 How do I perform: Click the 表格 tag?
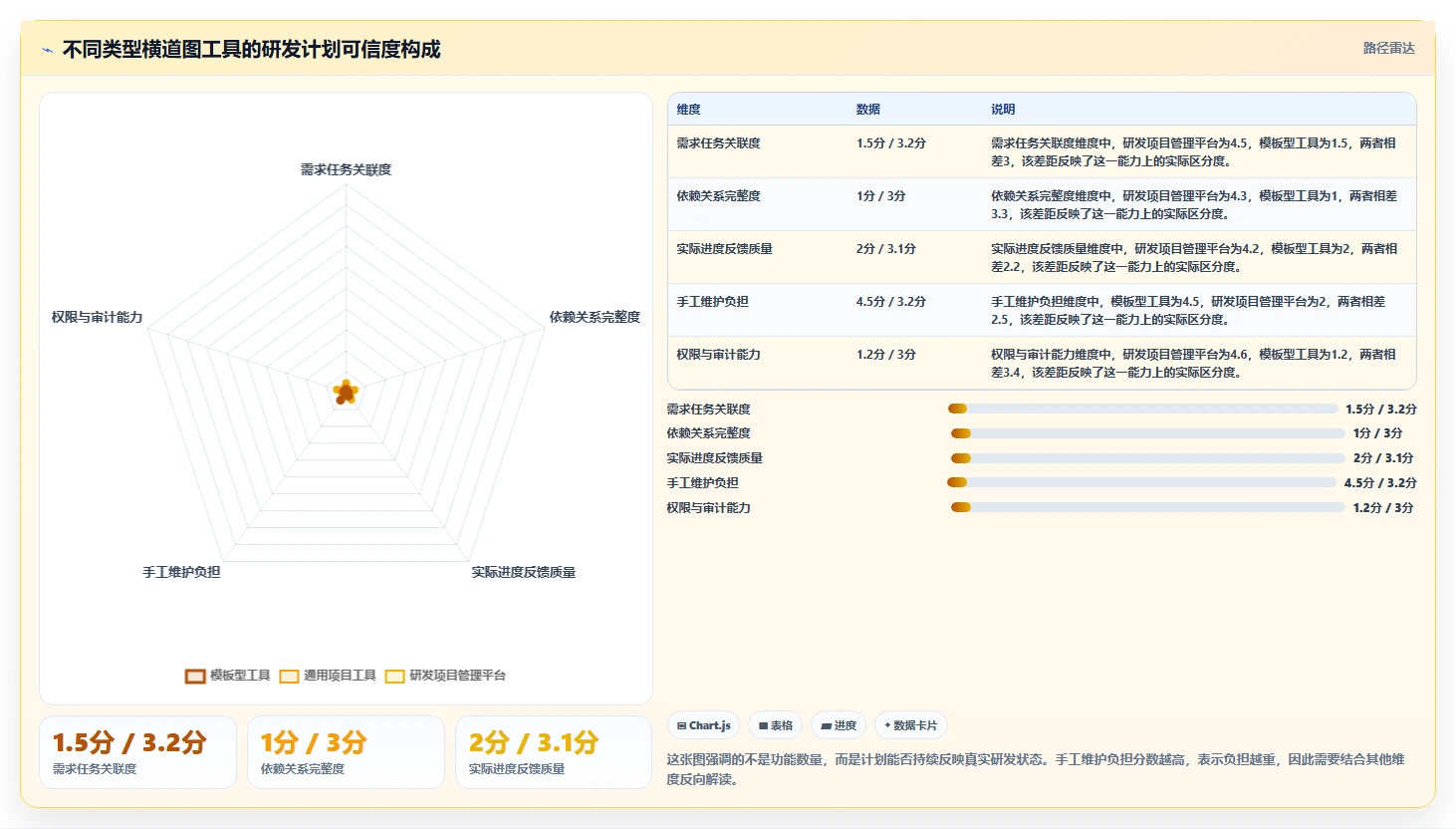click(776, 725)
